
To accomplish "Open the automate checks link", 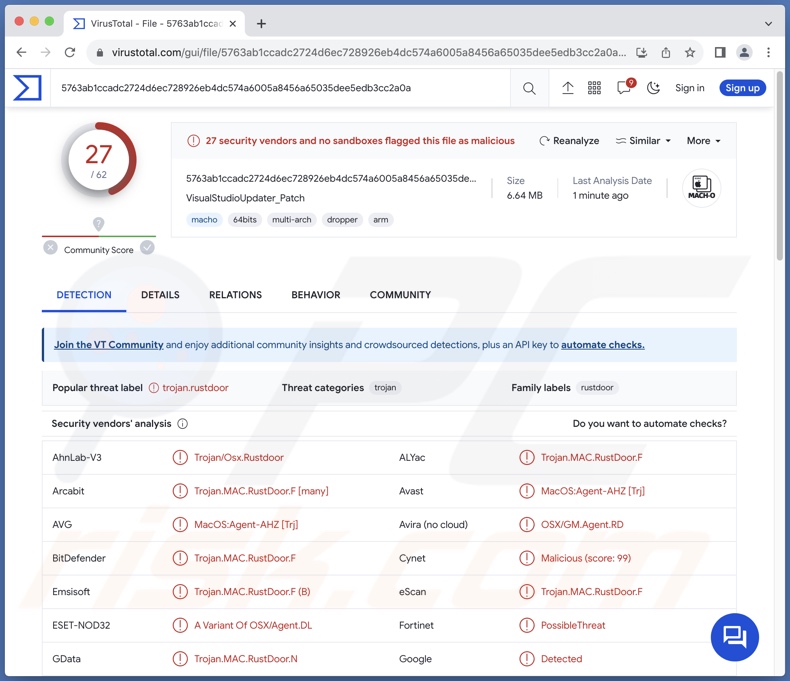I will (x=603, y=345).
